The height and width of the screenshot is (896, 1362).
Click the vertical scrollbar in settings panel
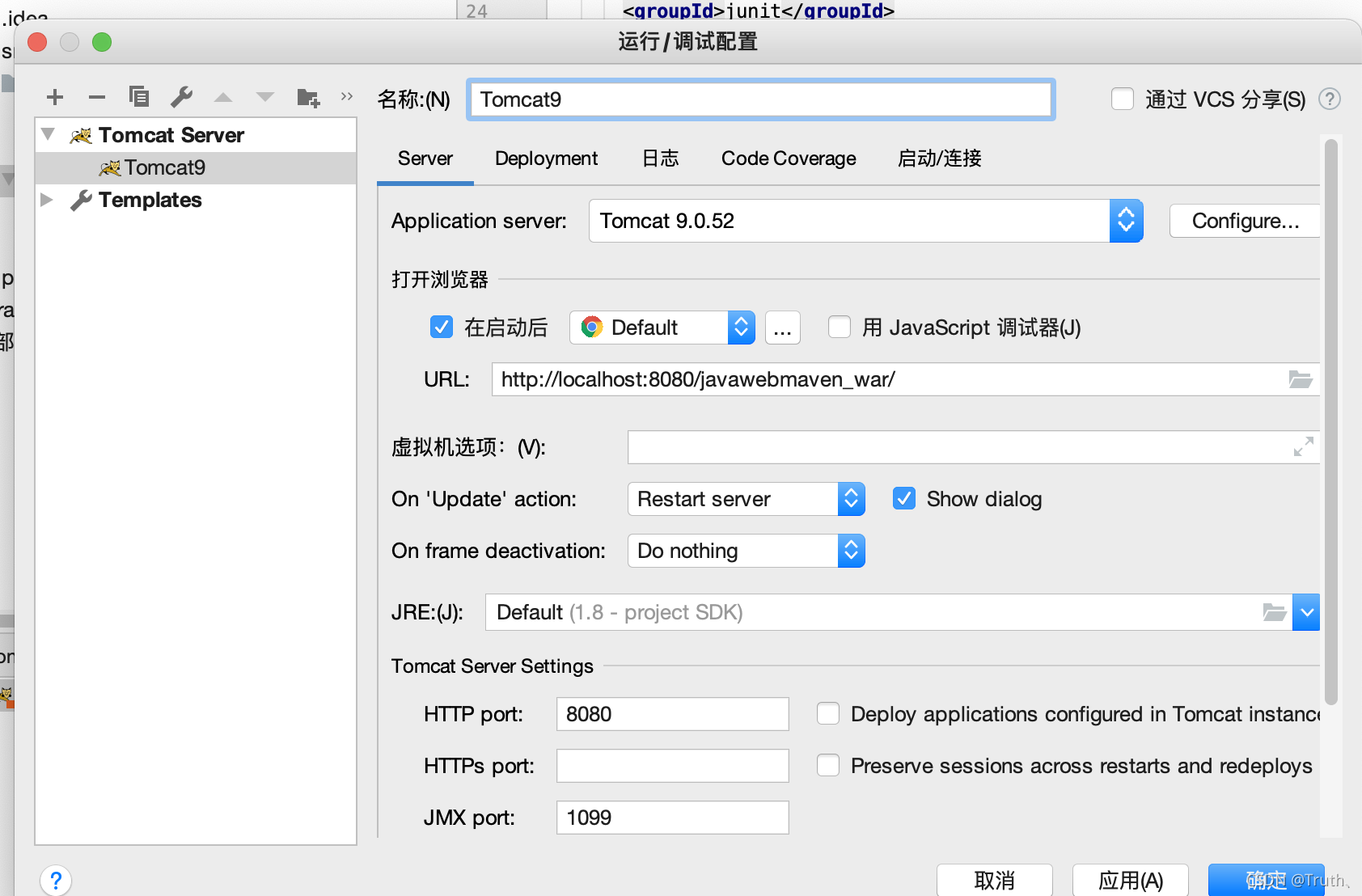1331,421
